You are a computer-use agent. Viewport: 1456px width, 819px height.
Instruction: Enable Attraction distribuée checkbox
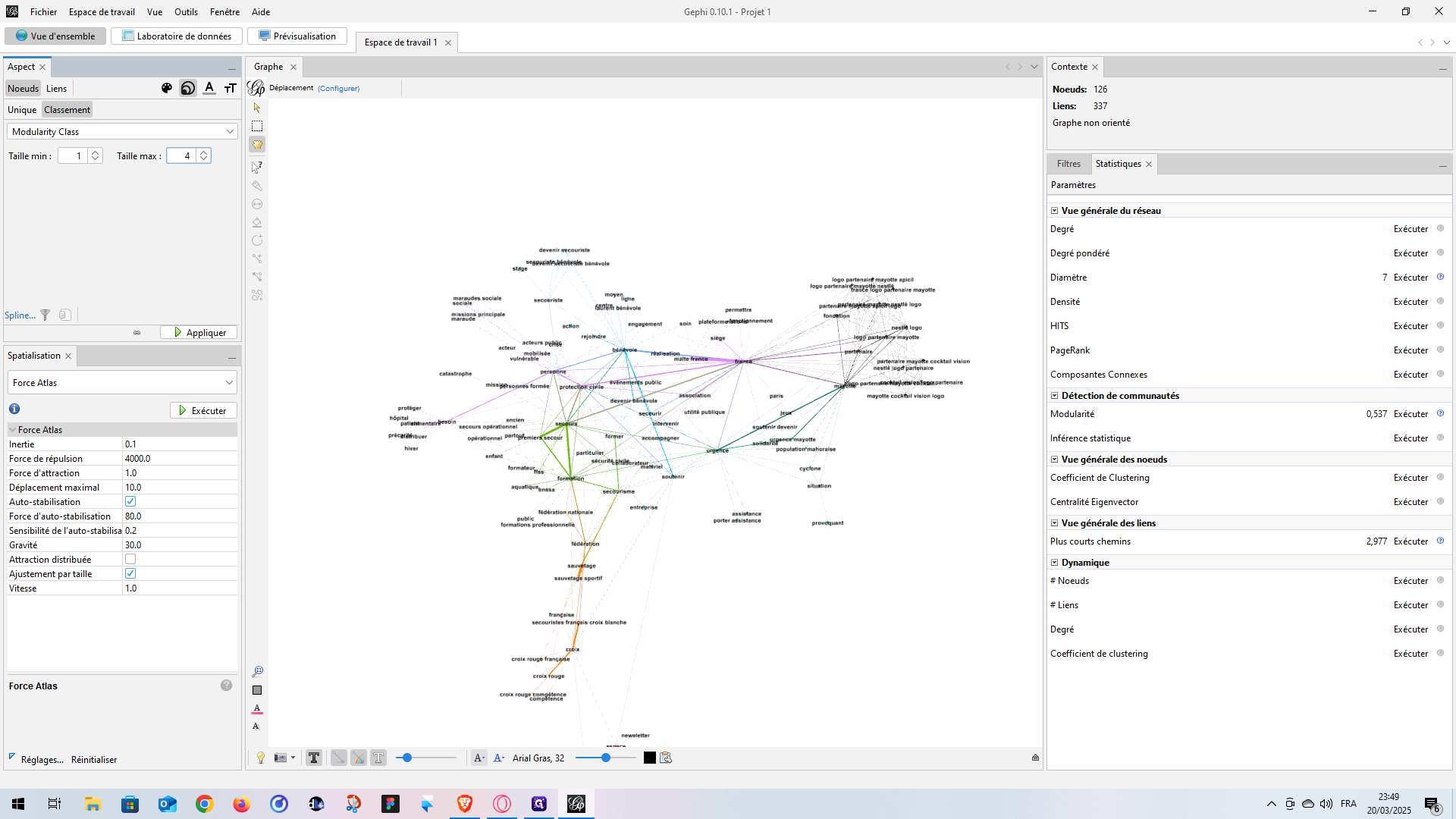pos(130,559)
